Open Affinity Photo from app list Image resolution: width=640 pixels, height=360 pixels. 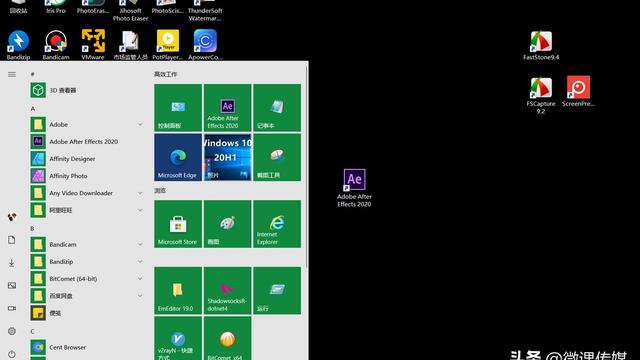[87, 176]
